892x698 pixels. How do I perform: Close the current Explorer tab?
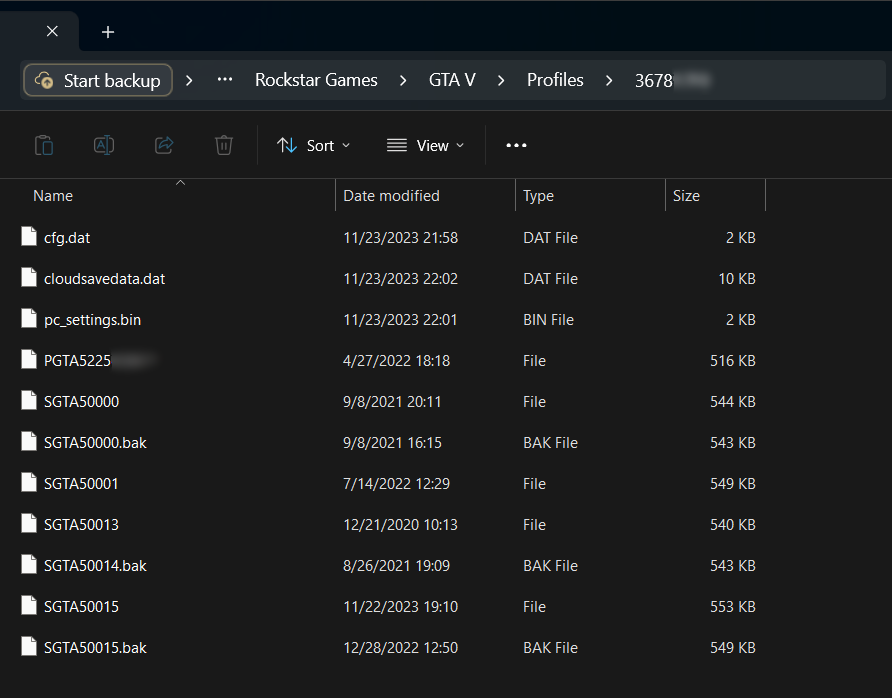pyautogui.click(x=52, y=32)
